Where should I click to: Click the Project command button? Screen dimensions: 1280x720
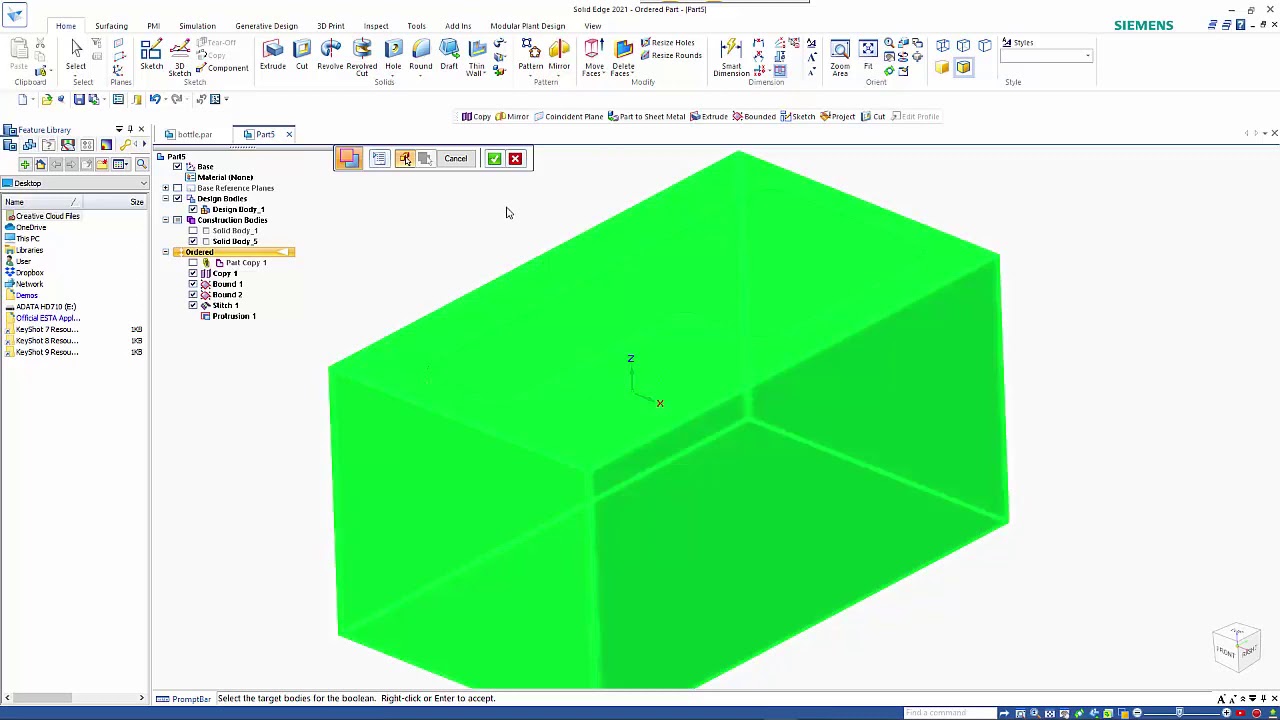[838, 116]
